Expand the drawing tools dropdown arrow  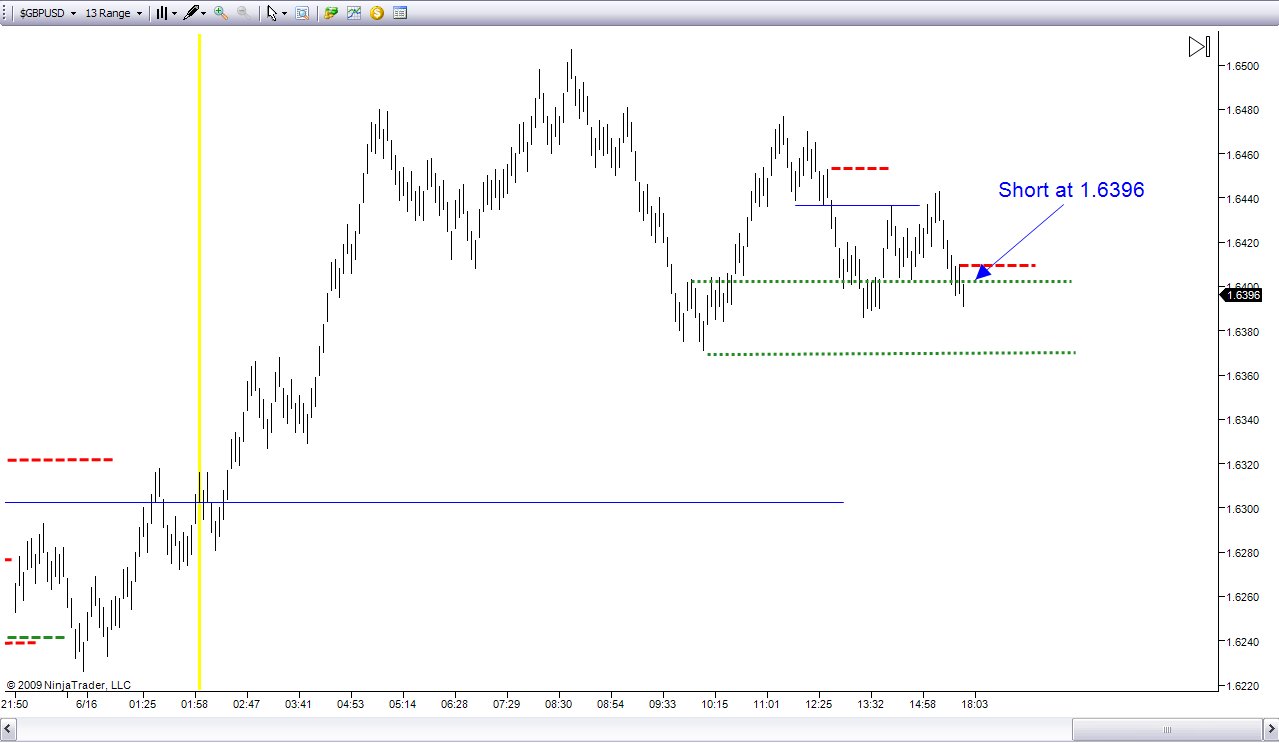(204, 14)
